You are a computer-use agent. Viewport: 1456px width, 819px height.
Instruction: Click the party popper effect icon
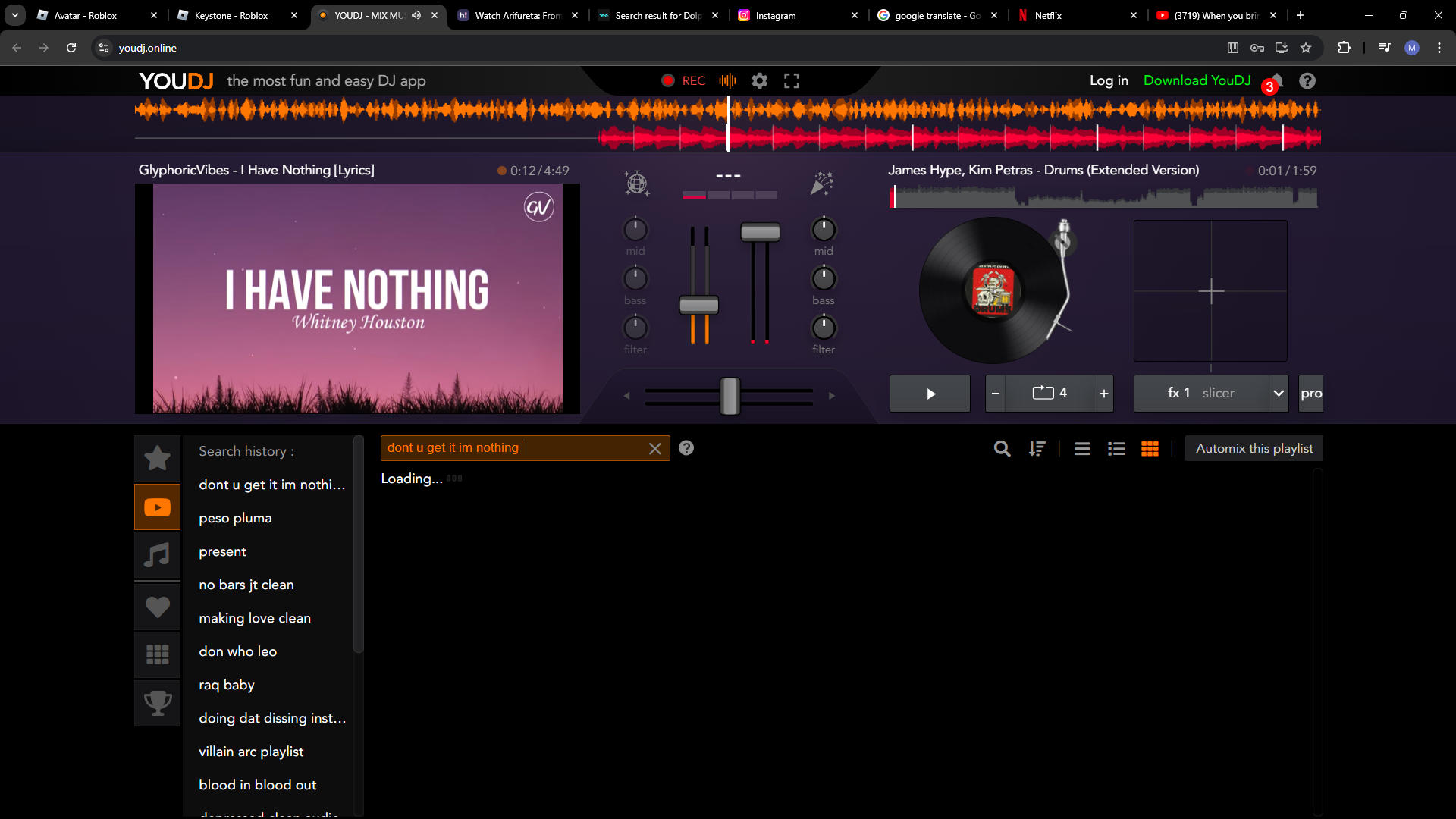[822, 183]
